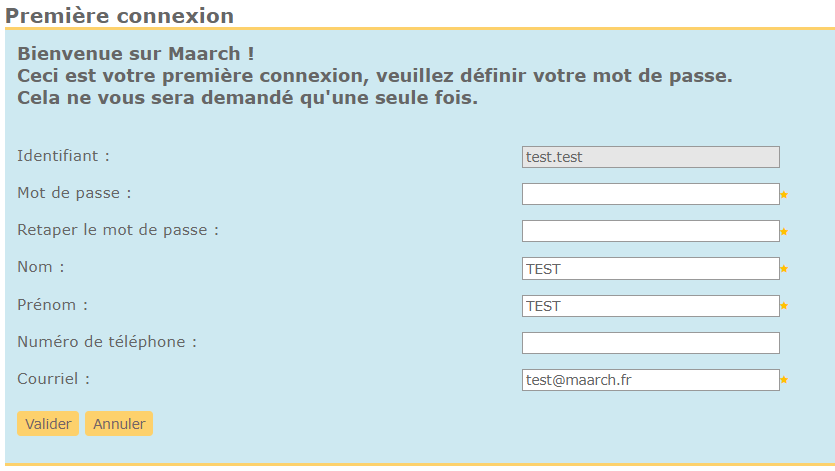
Task: Click the required star next to Prénom field
Action: point(784,306)
